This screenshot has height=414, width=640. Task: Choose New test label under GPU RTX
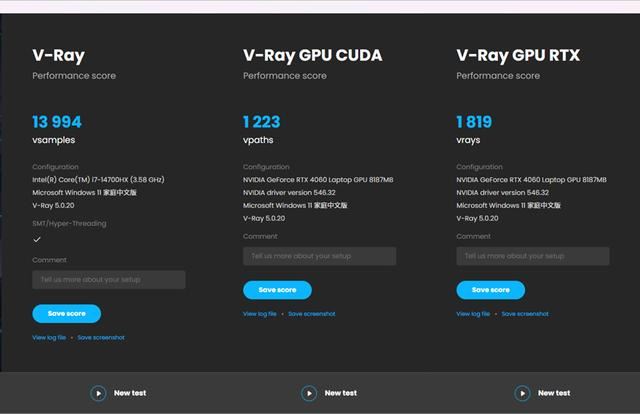[x=554, y=393]
